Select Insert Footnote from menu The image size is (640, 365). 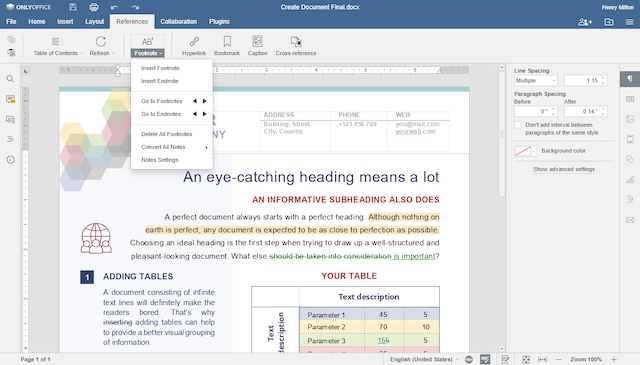point(171,68)
